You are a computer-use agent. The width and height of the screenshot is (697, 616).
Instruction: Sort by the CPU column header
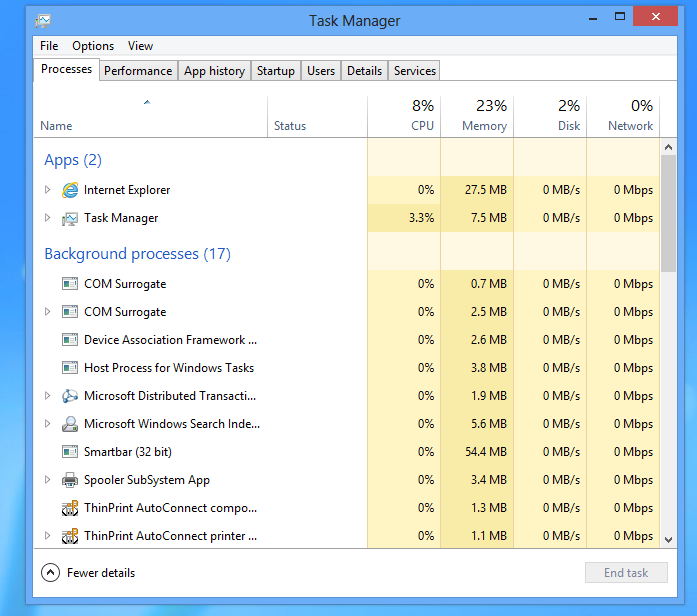[x=404, y=116]
